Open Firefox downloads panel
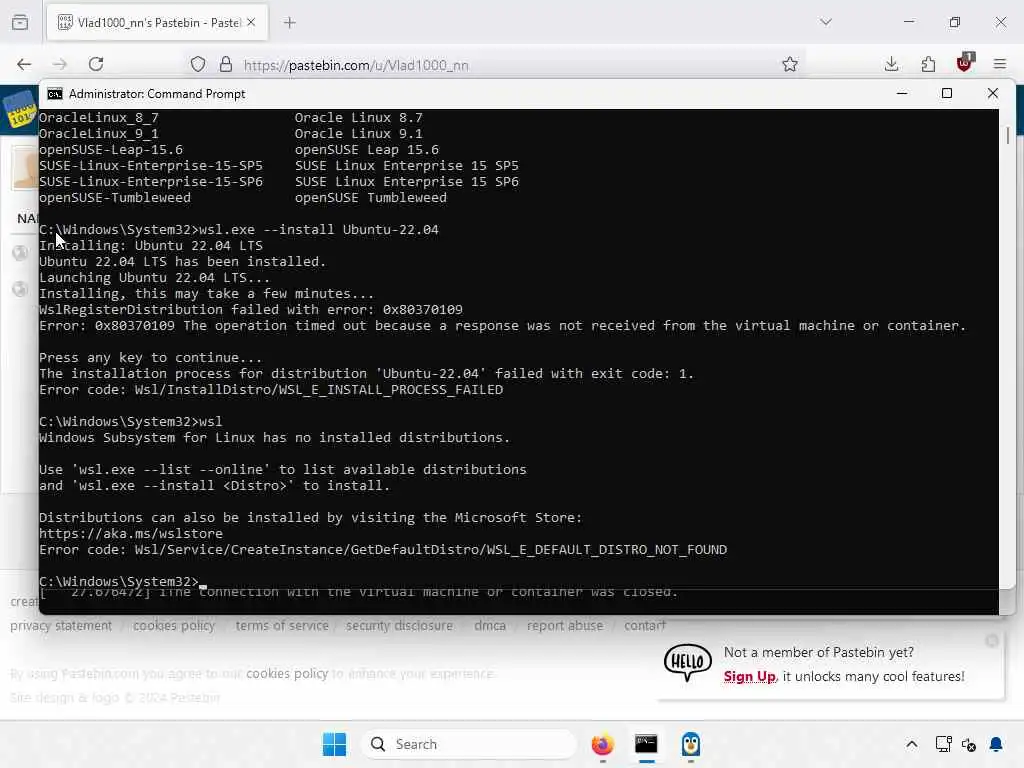The image size is (1024, 768). coord(891,64)
